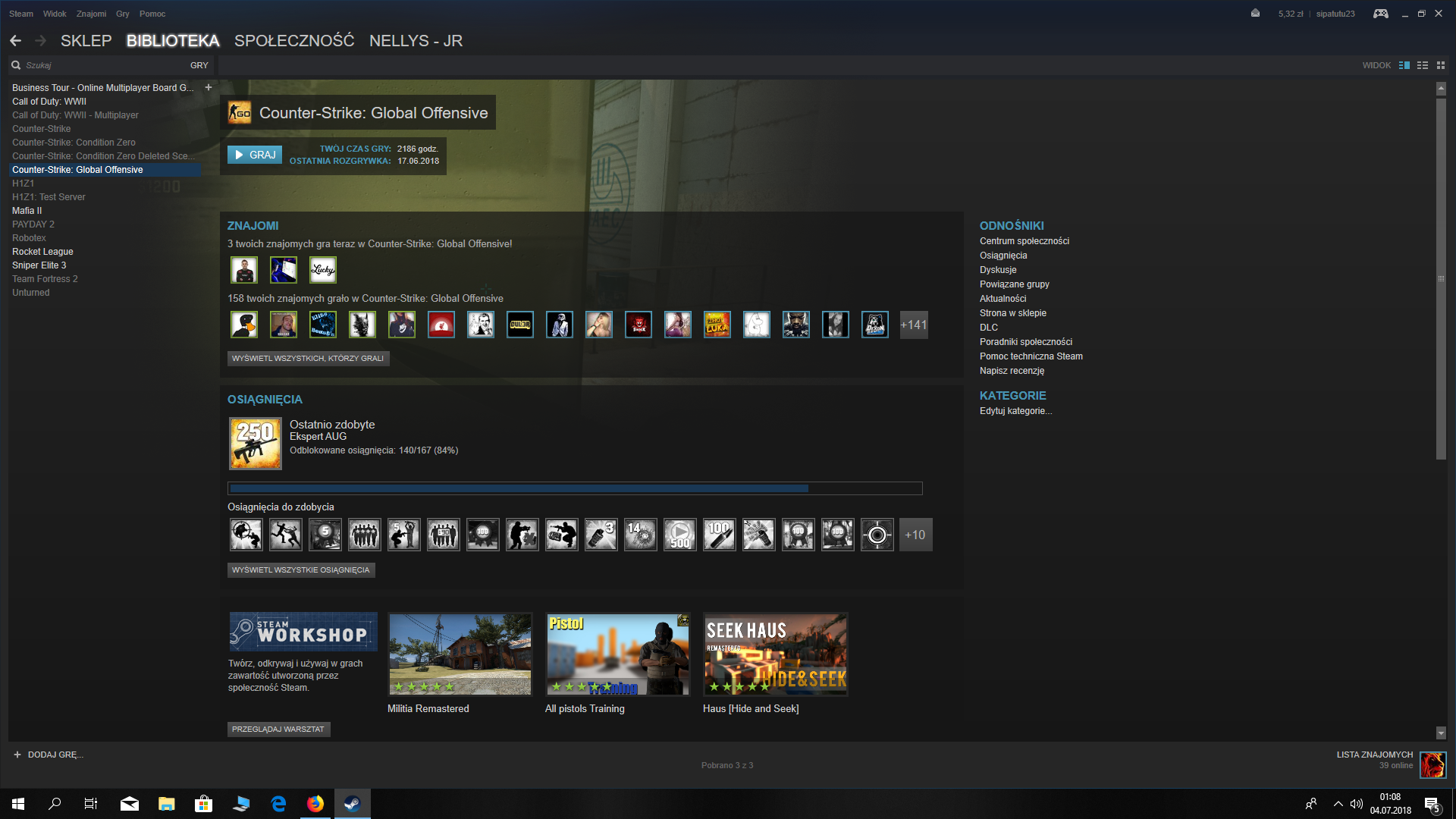Viewport: 1456px width, 819px height.
Task: Open the Lucky friend avatar
Action: coord(323,270)
